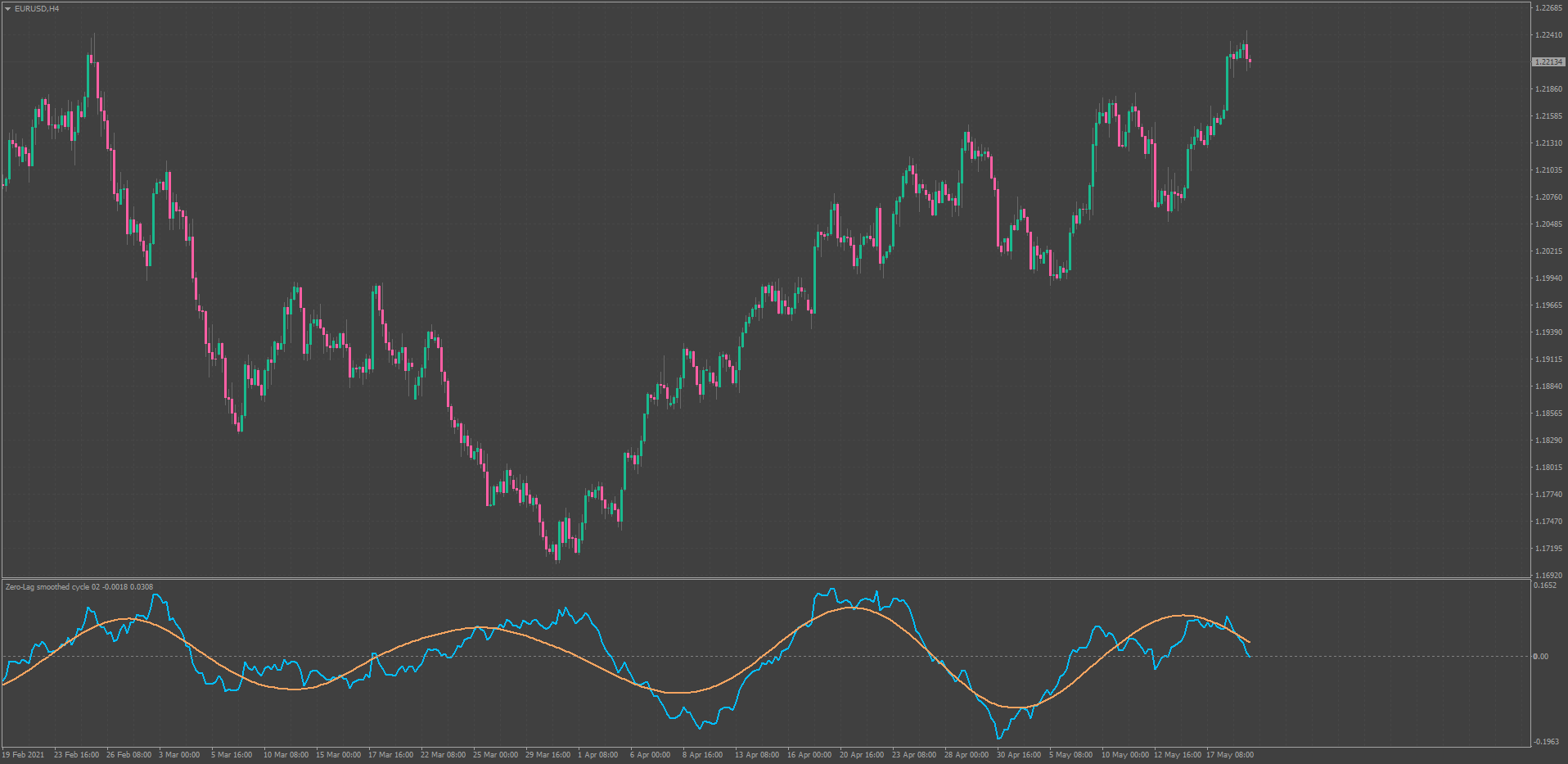The image size is (1568, 764).
Task: Select the indicator label Zero-Lag smoothed cycle 02
Action: point(53,587)
